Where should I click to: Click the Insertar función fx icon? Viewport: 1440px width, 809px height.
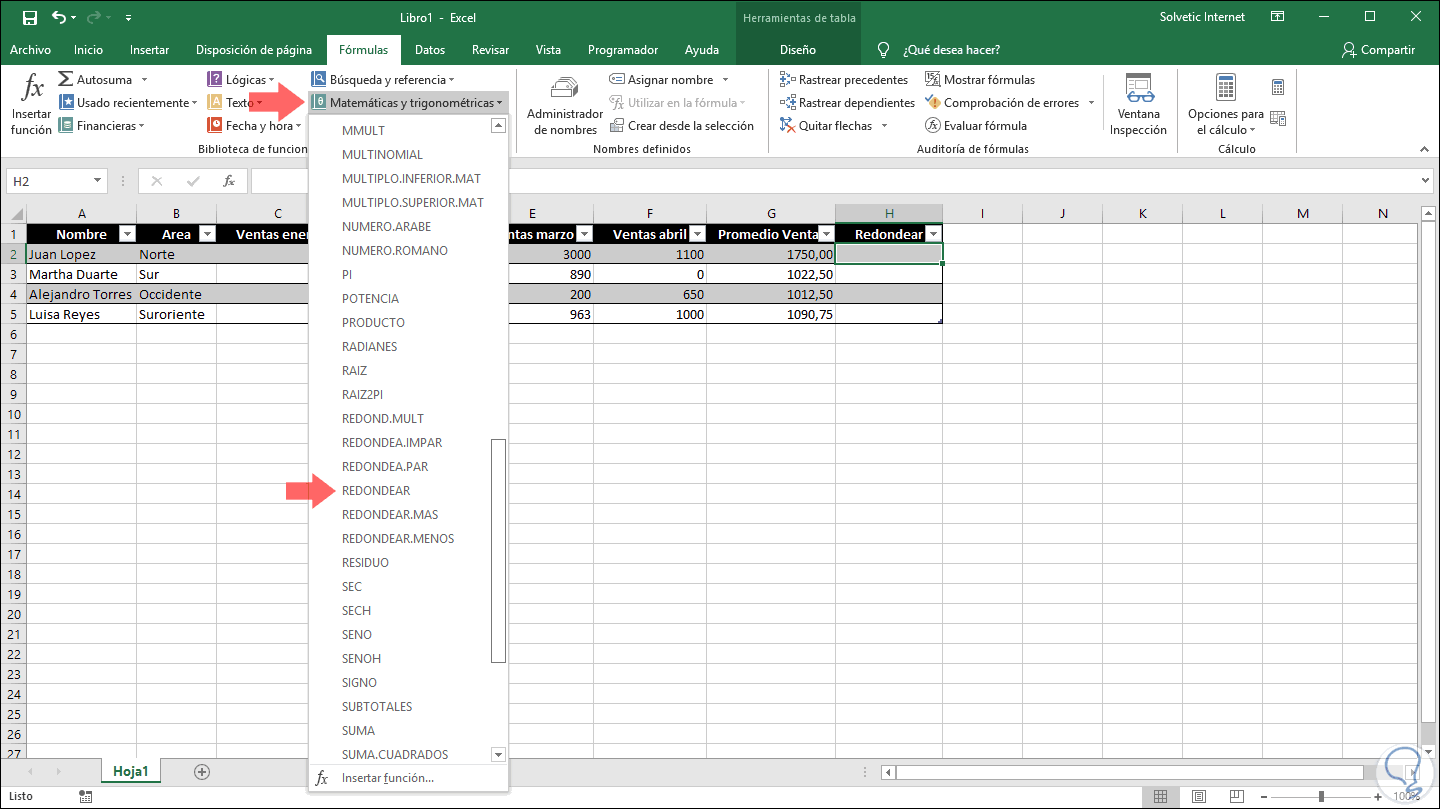pos(32,90)
